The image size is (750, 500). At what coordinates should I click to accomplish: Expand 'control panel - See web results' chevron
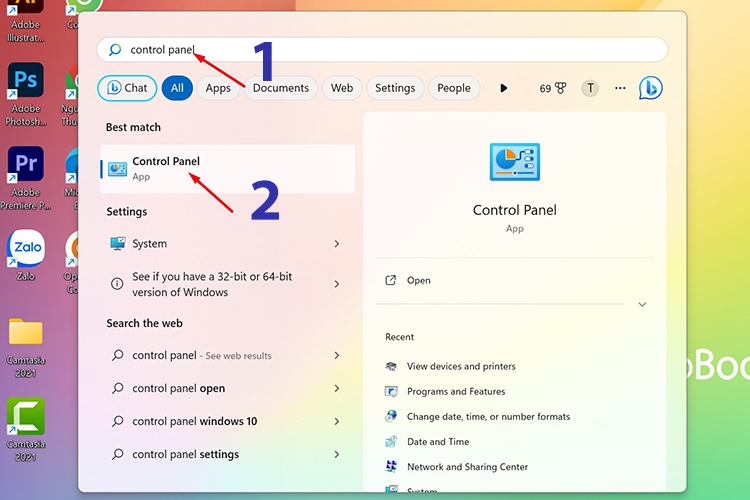click(337, 356)
